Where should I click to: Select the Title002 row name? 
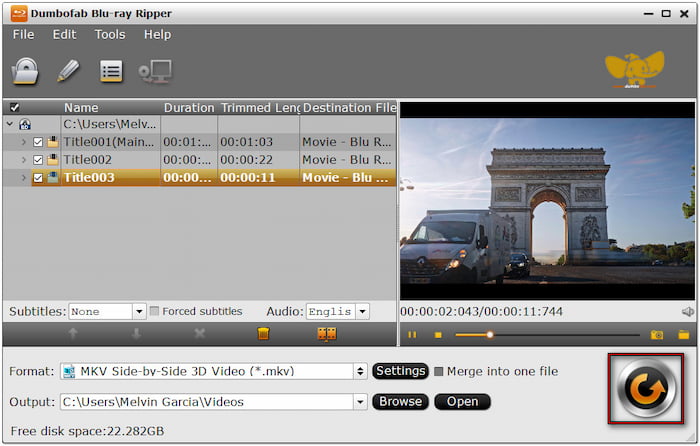point(88,160)
